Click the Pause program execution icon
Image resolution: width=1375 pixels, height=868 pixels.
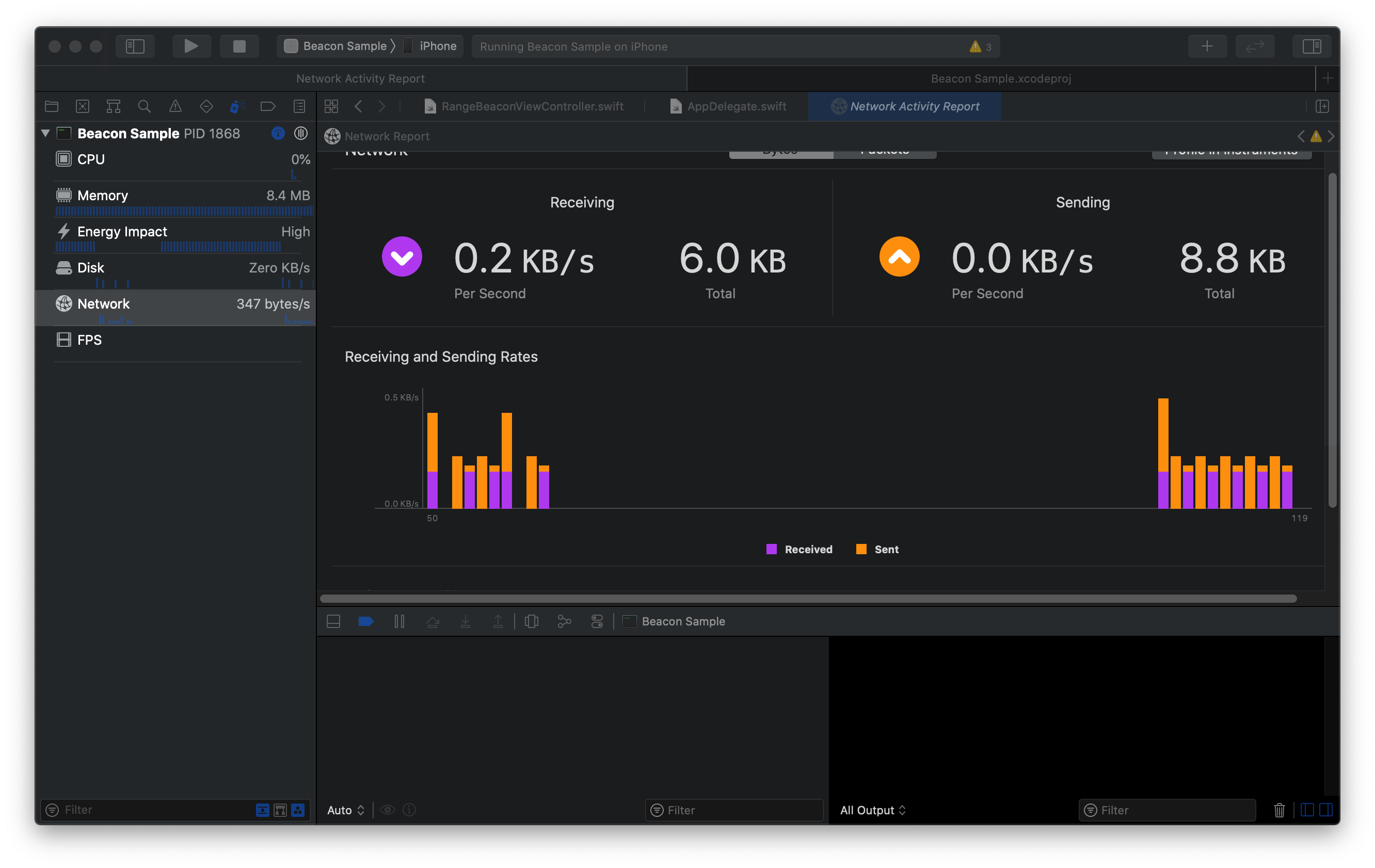[399, 621]
